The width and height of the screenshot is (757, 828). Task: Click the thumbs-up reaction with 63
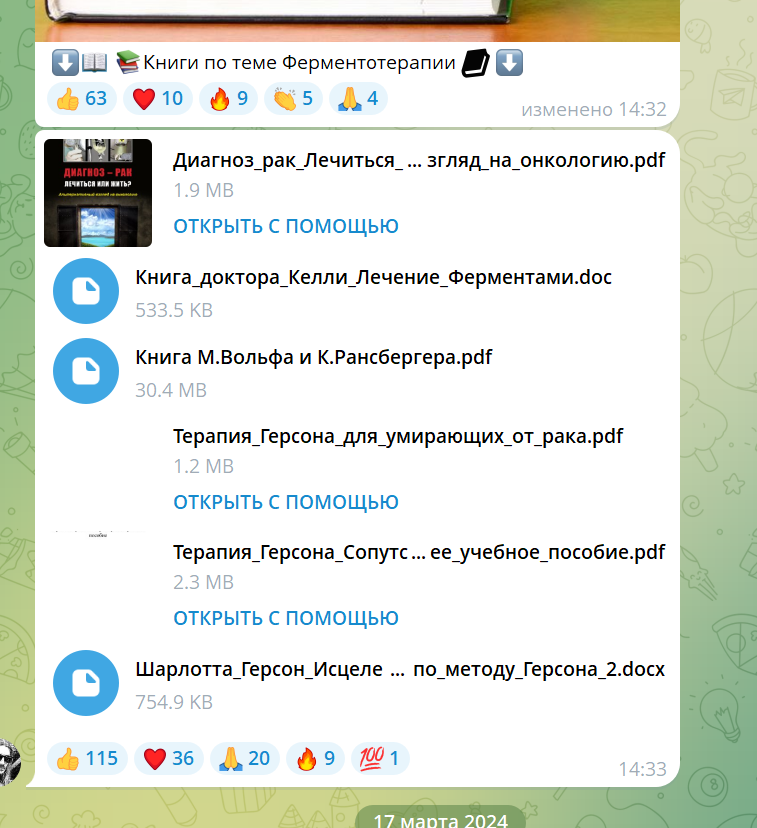pyautogui.click(x=82, y=98)
